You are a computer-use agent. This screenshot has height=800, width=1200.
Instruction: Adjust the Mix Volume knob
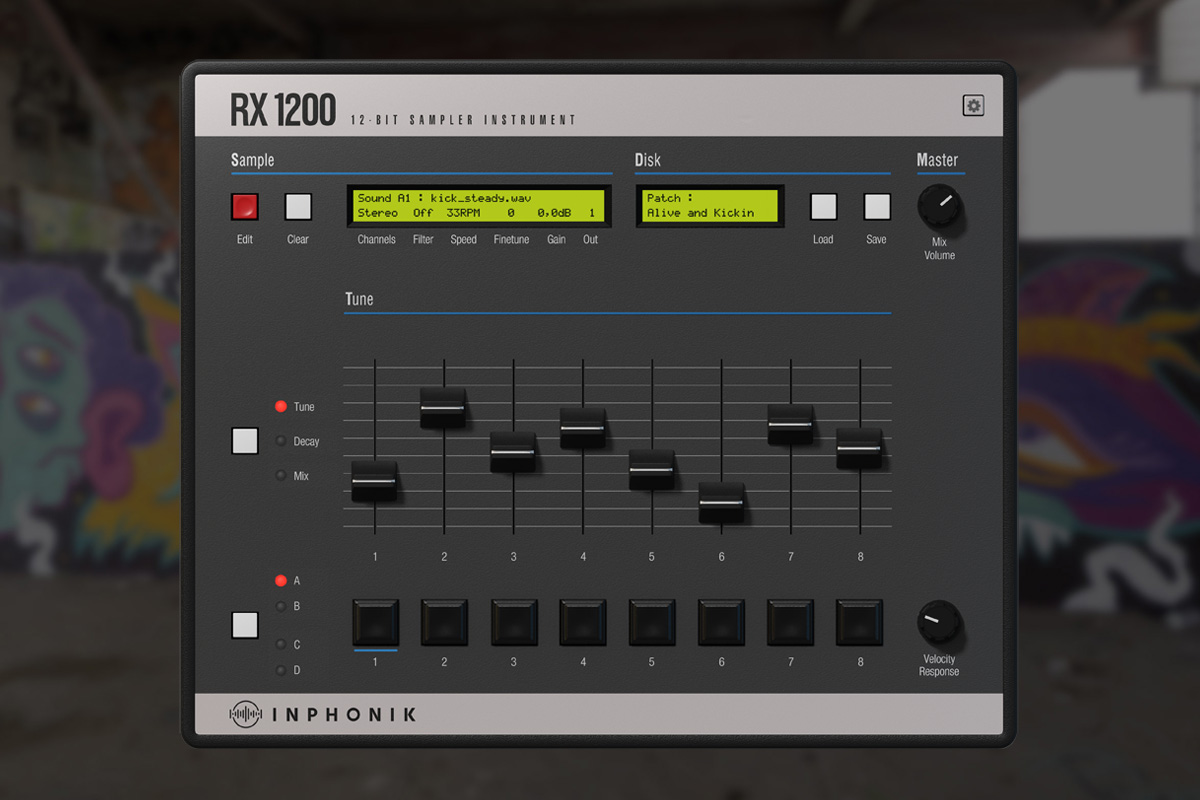[939, 206]
